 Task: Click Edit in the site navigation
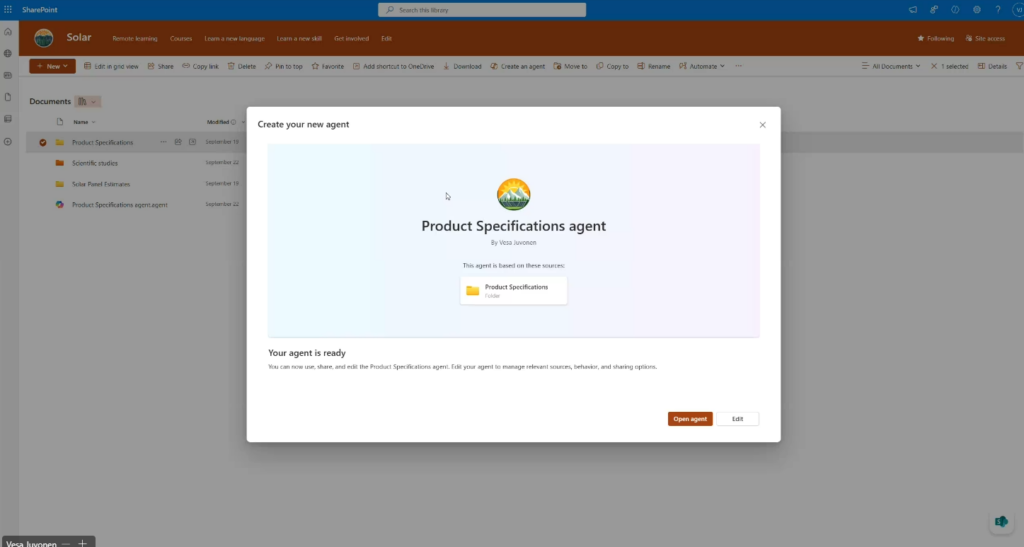tap(387, 39)
